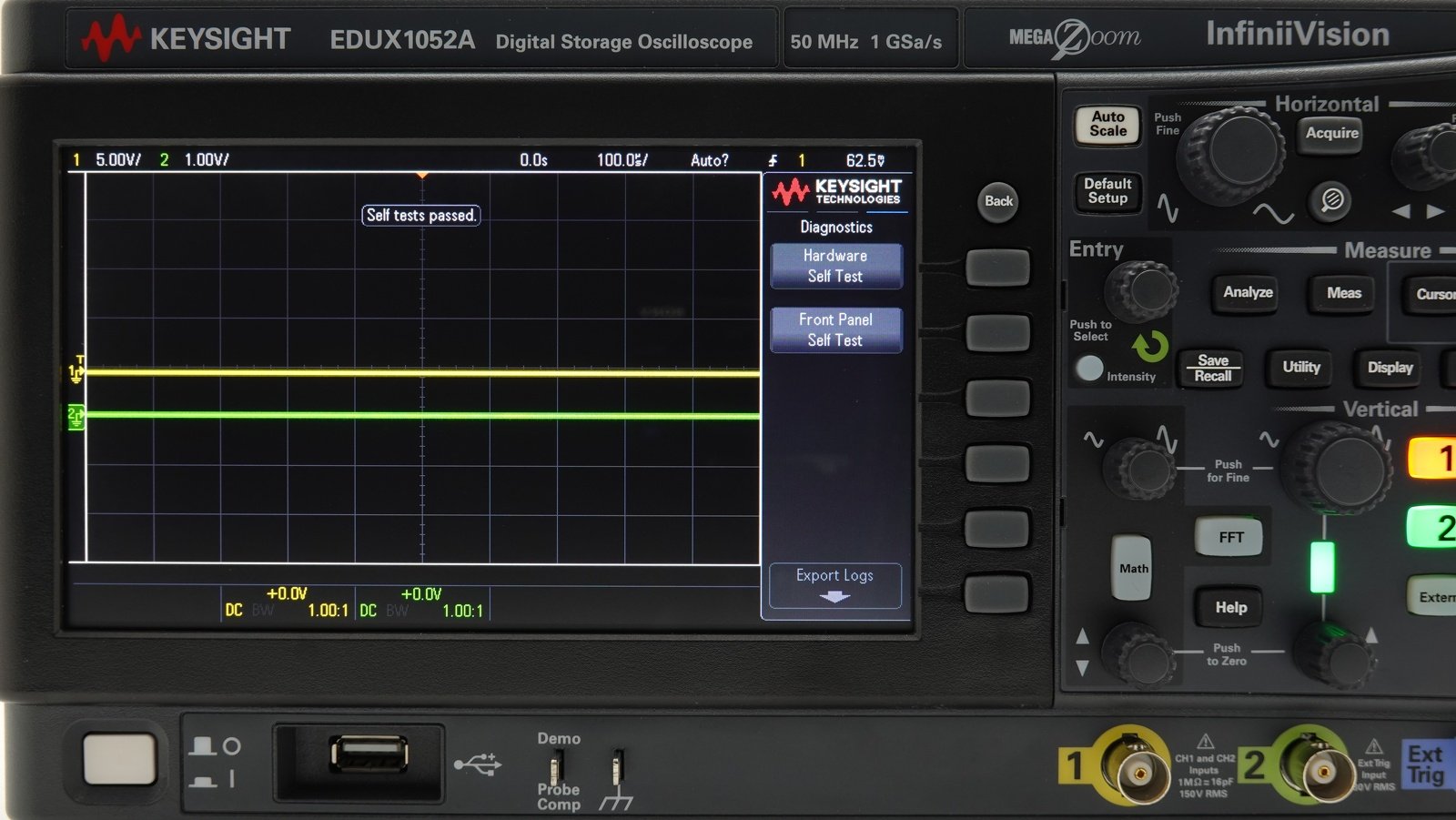This screenshot has width=1456, height=820.
Task: Toggle the FFT function key
Action: point(1230,538)
